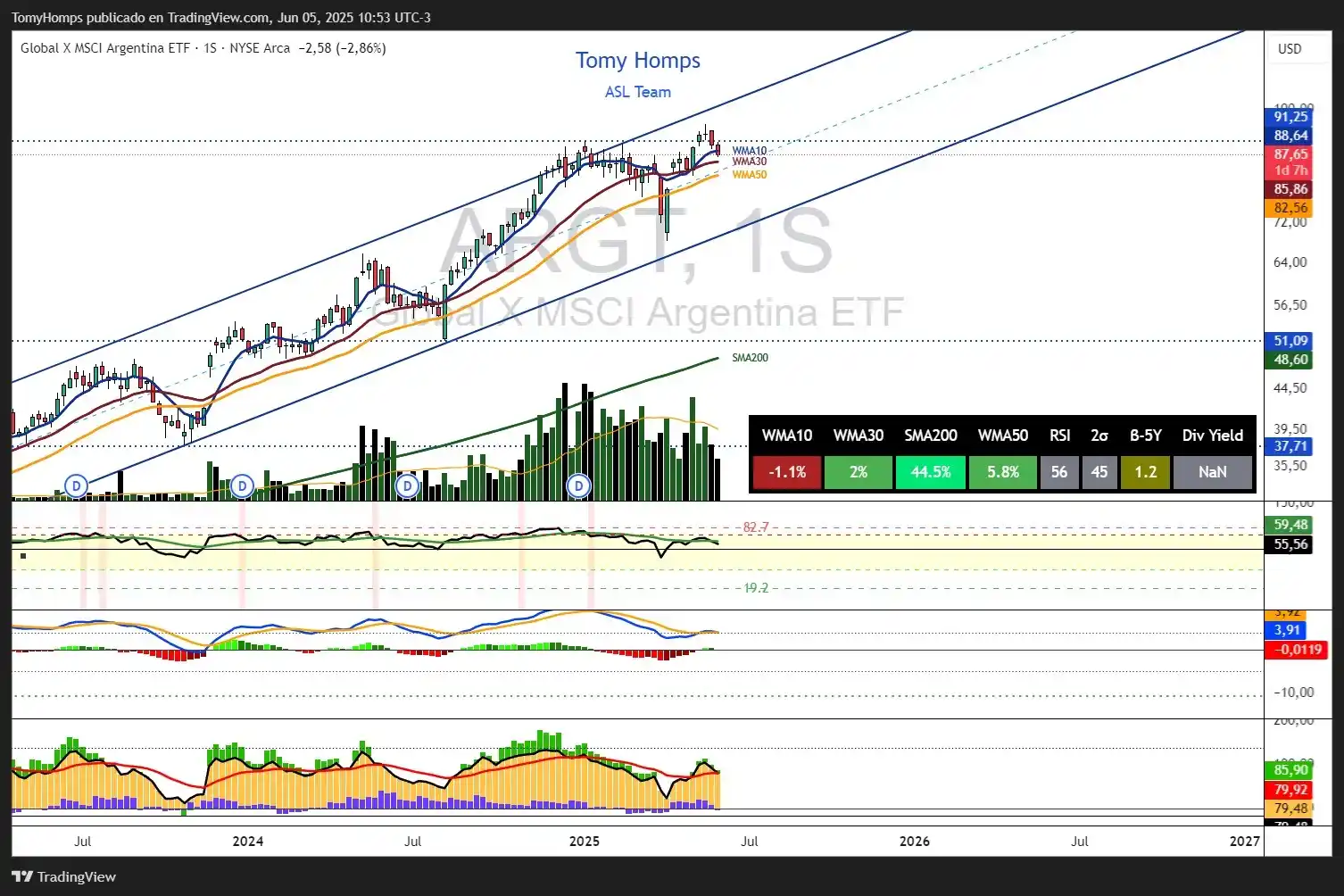
Task: Click the 2σ value 45 cell
Action: 1099,472
